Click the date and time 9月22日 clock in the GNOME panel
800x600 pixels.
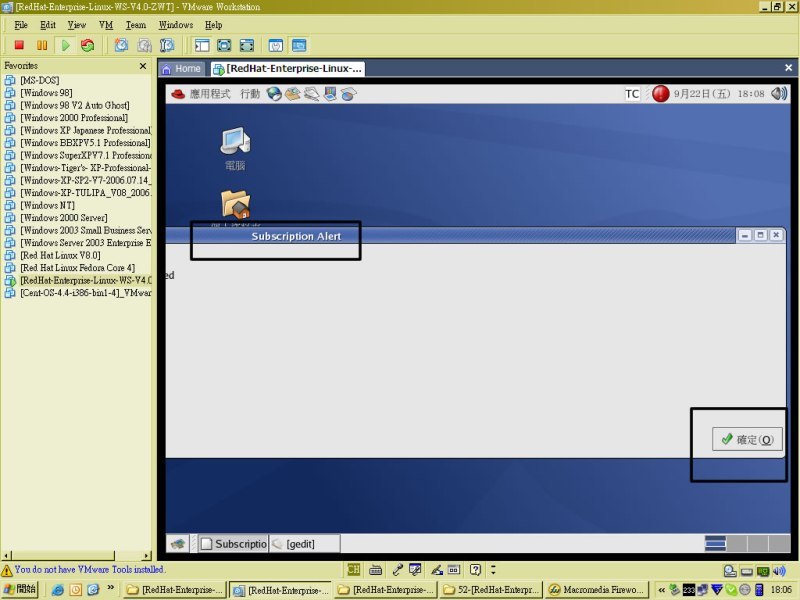click(x=718, y=94)
